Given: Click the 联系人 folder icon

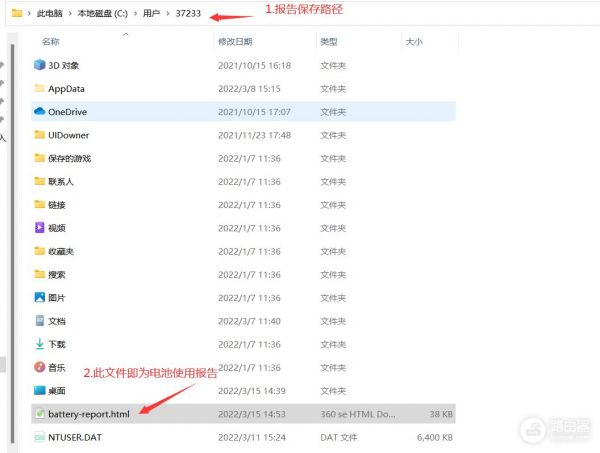Looking at the screenshot, I should [39, 181].
